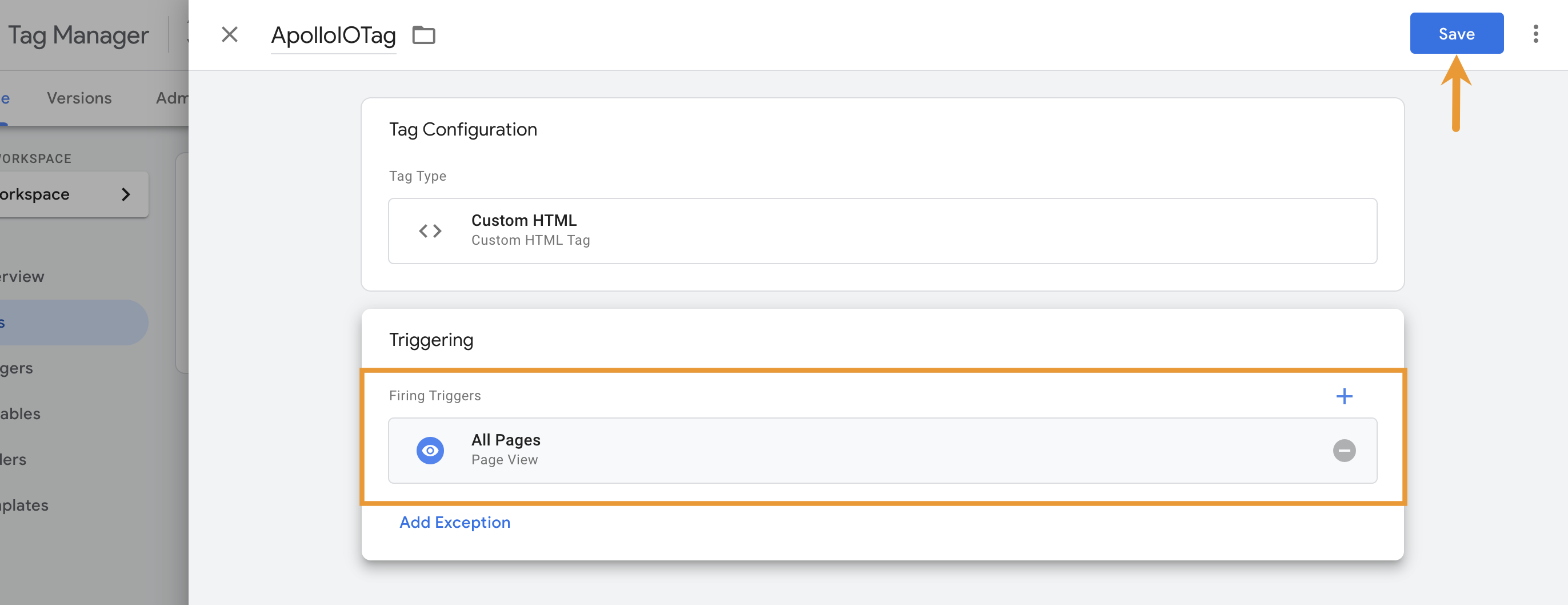Open the three-dot more actions menu
The height and width of the screenshot is (605, 1568).
1535,34
